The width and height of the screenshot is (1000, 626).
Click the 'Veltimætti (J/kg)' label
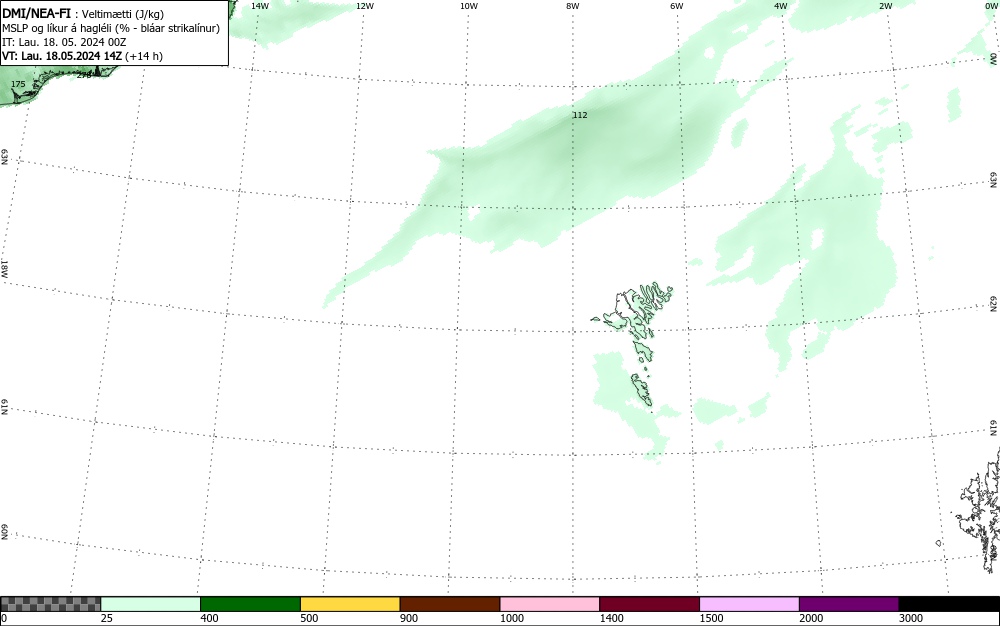(x=123, y=15)
